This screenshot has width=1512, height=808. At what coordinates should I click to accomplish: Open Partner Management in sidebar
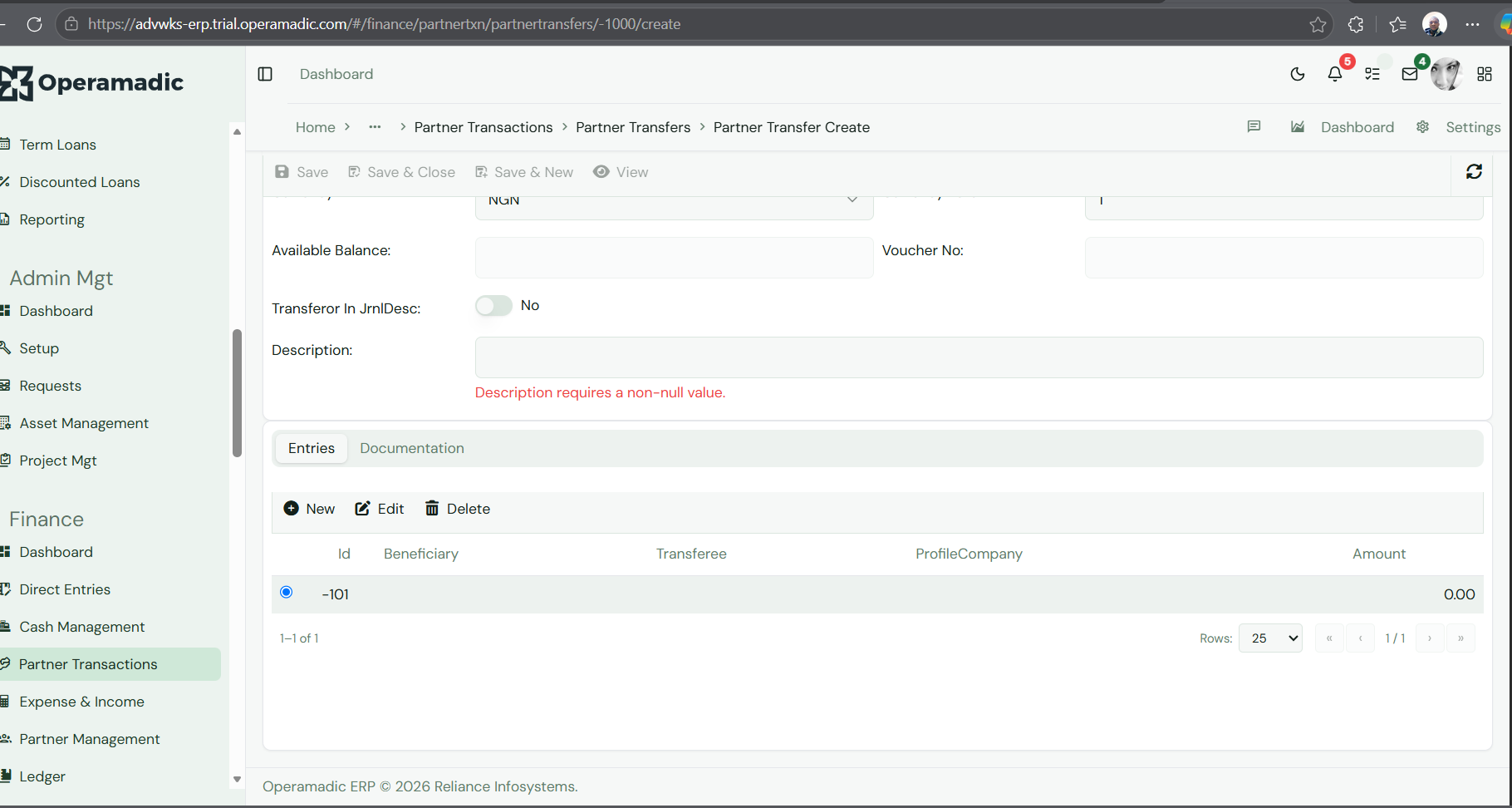pos(90,739)
